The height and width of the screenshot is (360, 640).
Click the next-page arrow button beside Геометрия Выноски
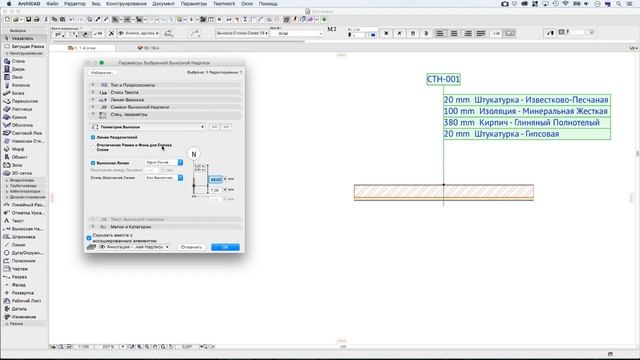pyautogui.click(x=226, y=127)
